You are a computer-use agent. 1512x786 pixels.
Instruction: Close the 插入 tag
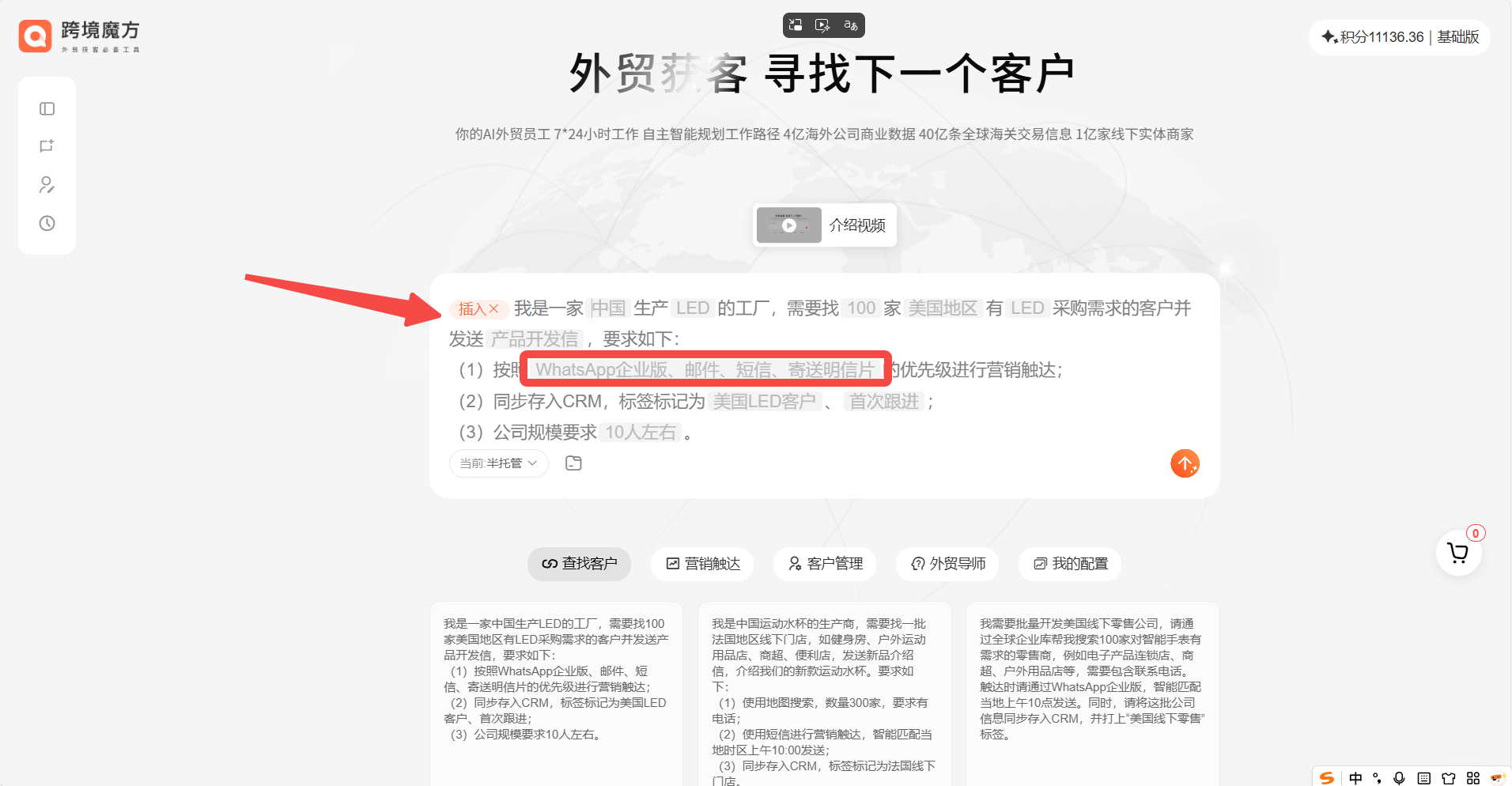coord(493,309)
